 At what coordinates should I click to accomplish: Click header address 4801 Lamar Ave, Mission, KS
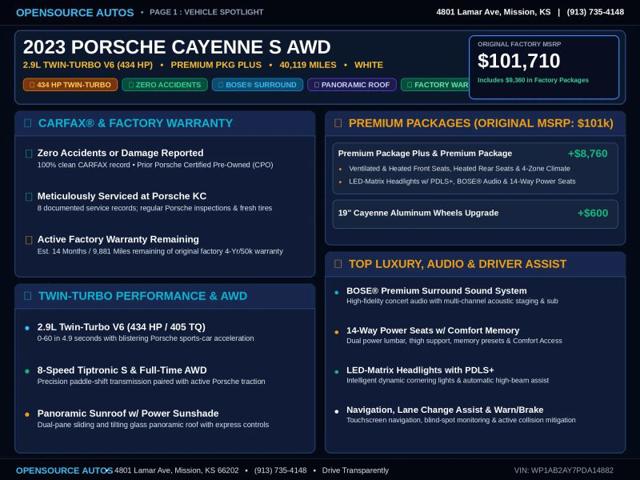pos(493,12)
